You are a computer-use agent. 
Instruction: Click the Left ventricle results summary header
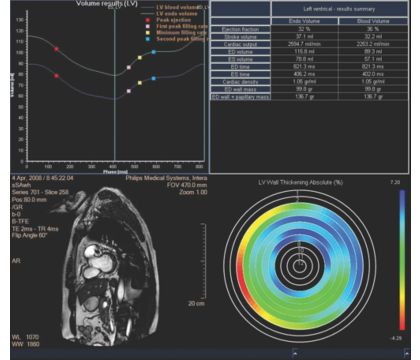339,9
